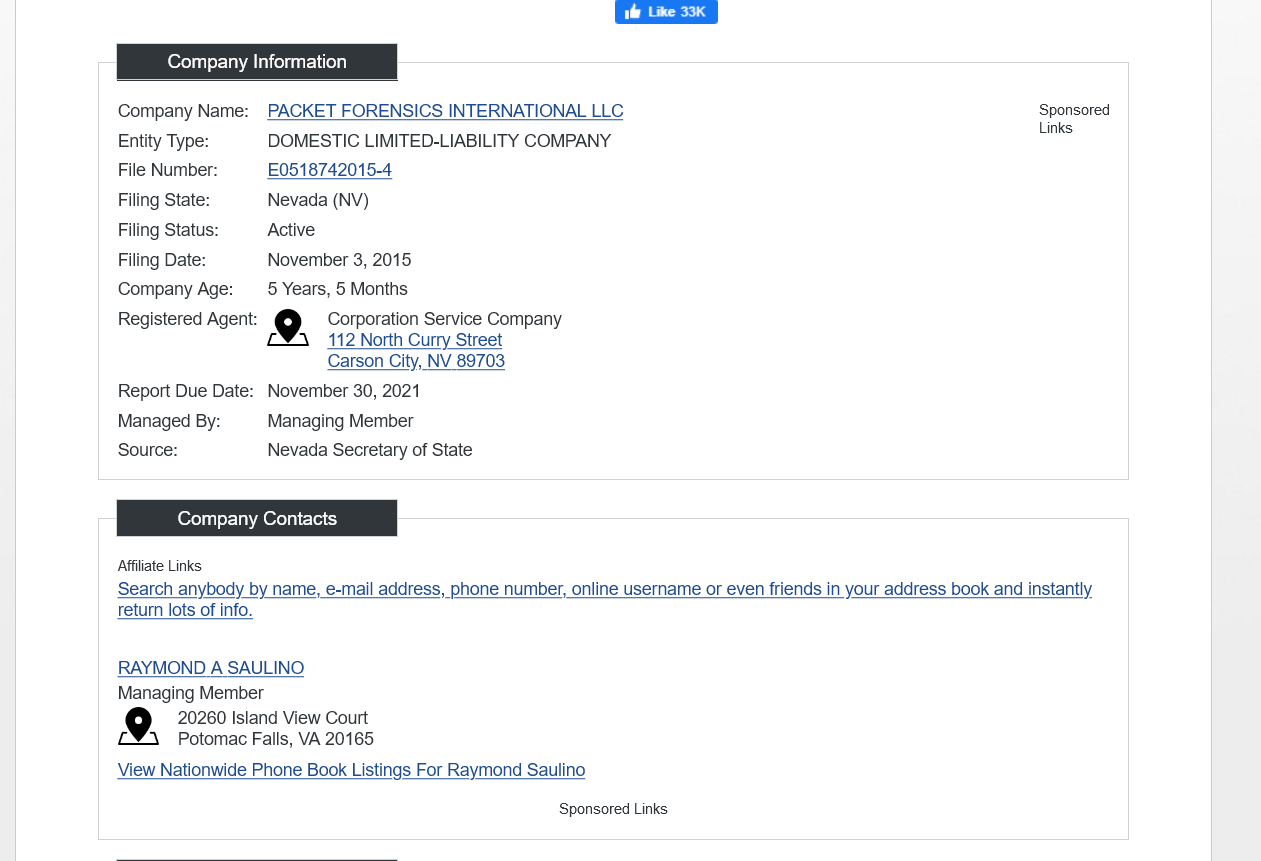
Task: Open the Carson City, NV 89703 link
Action: point(416,361)
